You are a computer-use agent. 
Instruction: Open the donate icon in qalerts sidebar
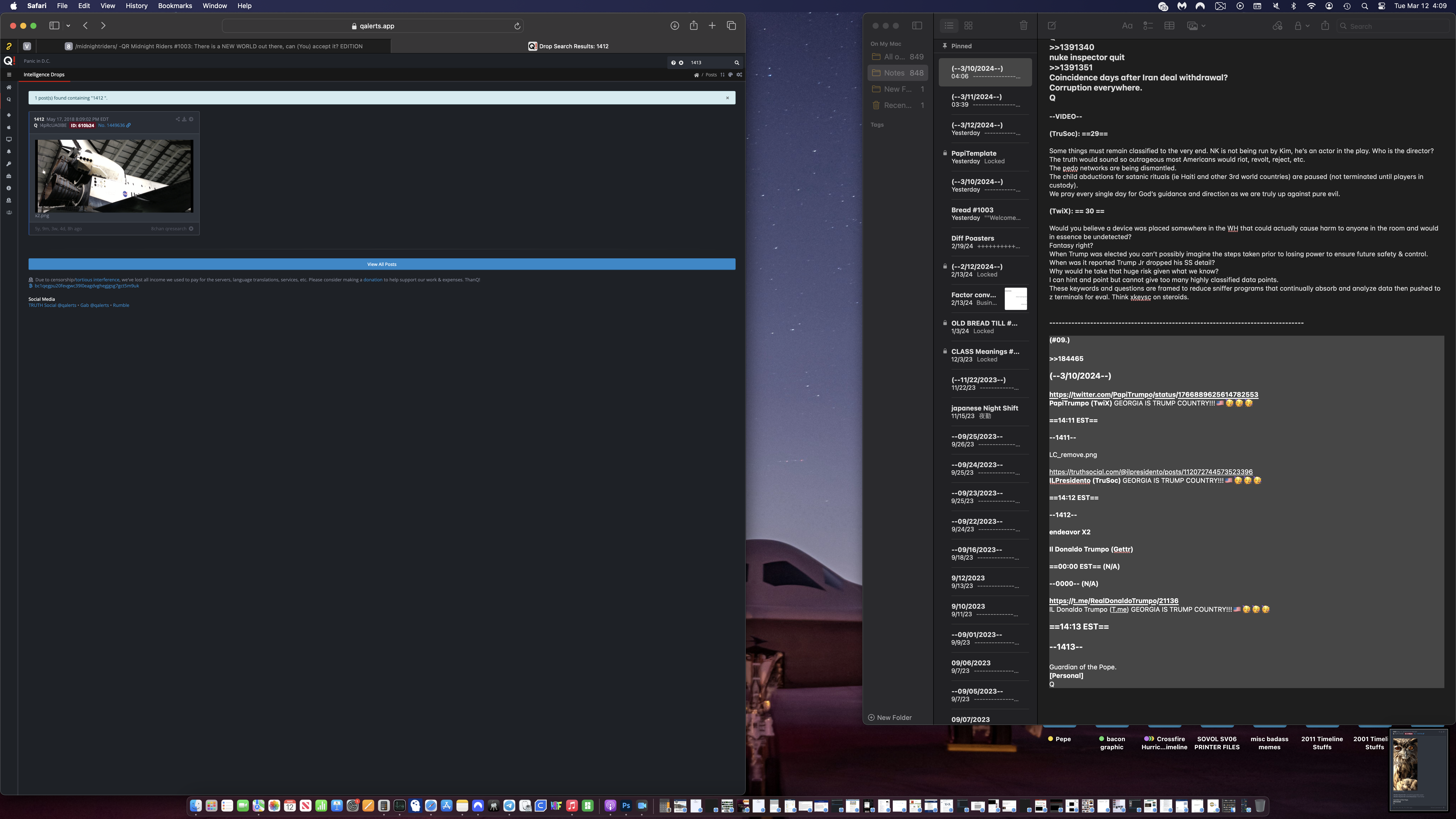[x=9, y=200]
